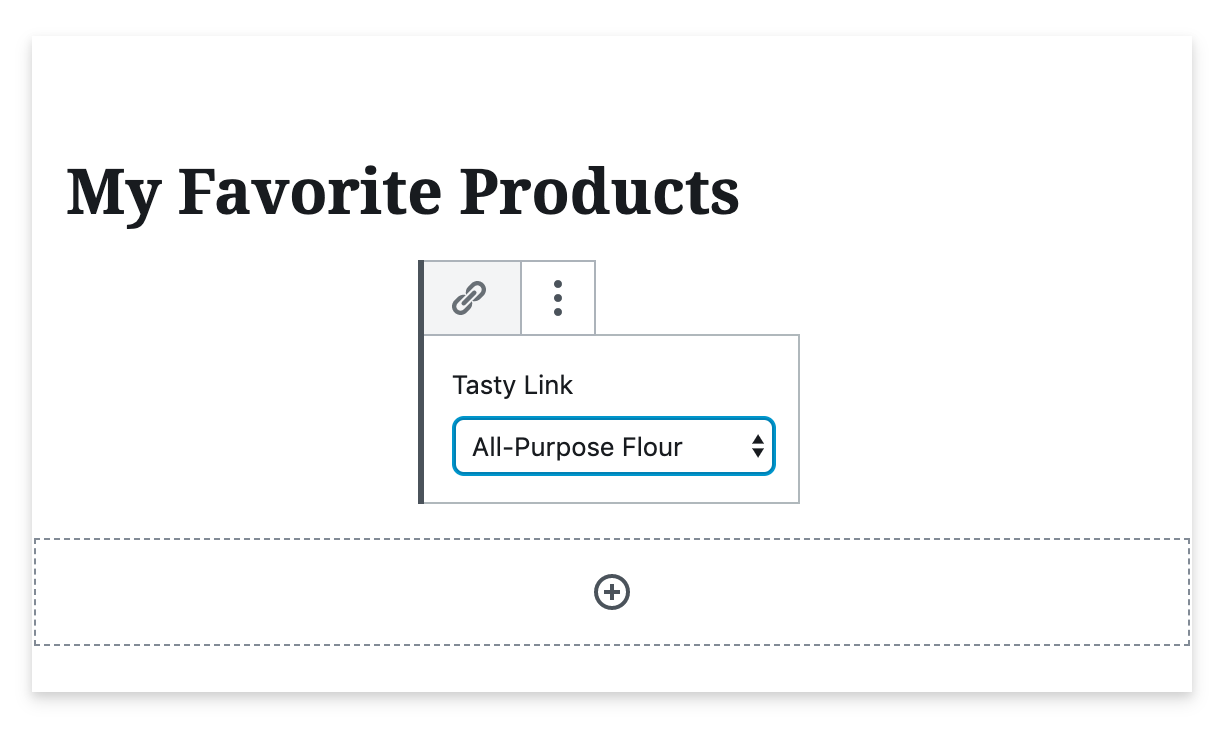Add a new block with the plus button
1226x730 pixels.
[x=612, y=592]
